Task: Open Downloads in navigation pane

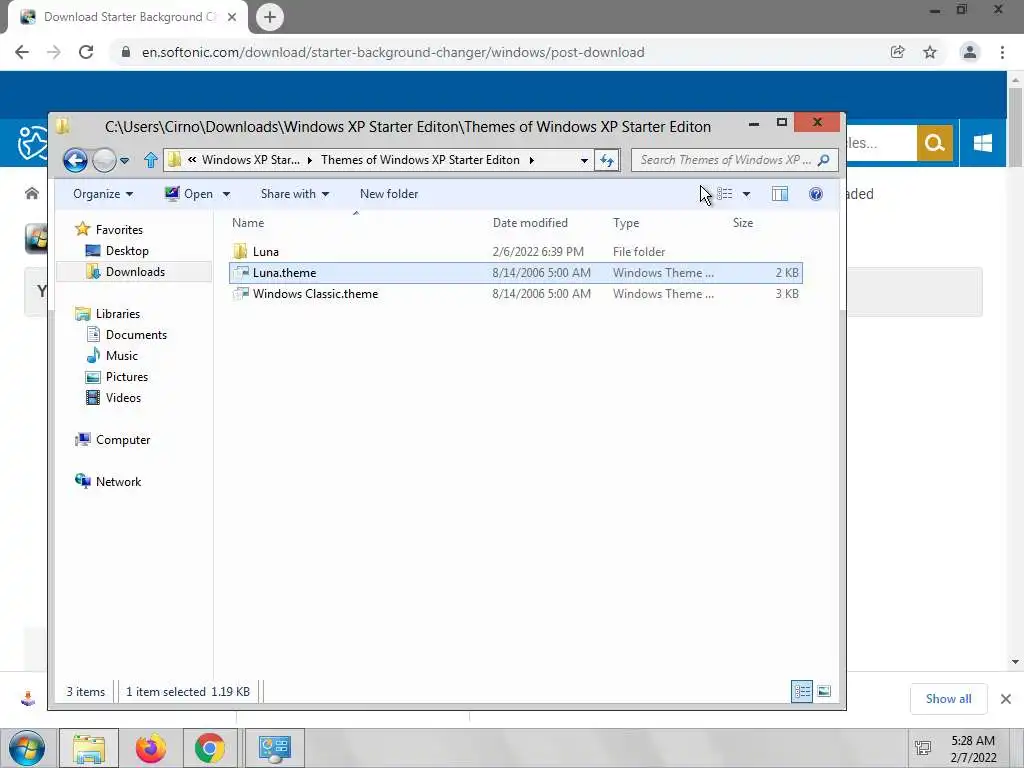Action: click(135, 272)
